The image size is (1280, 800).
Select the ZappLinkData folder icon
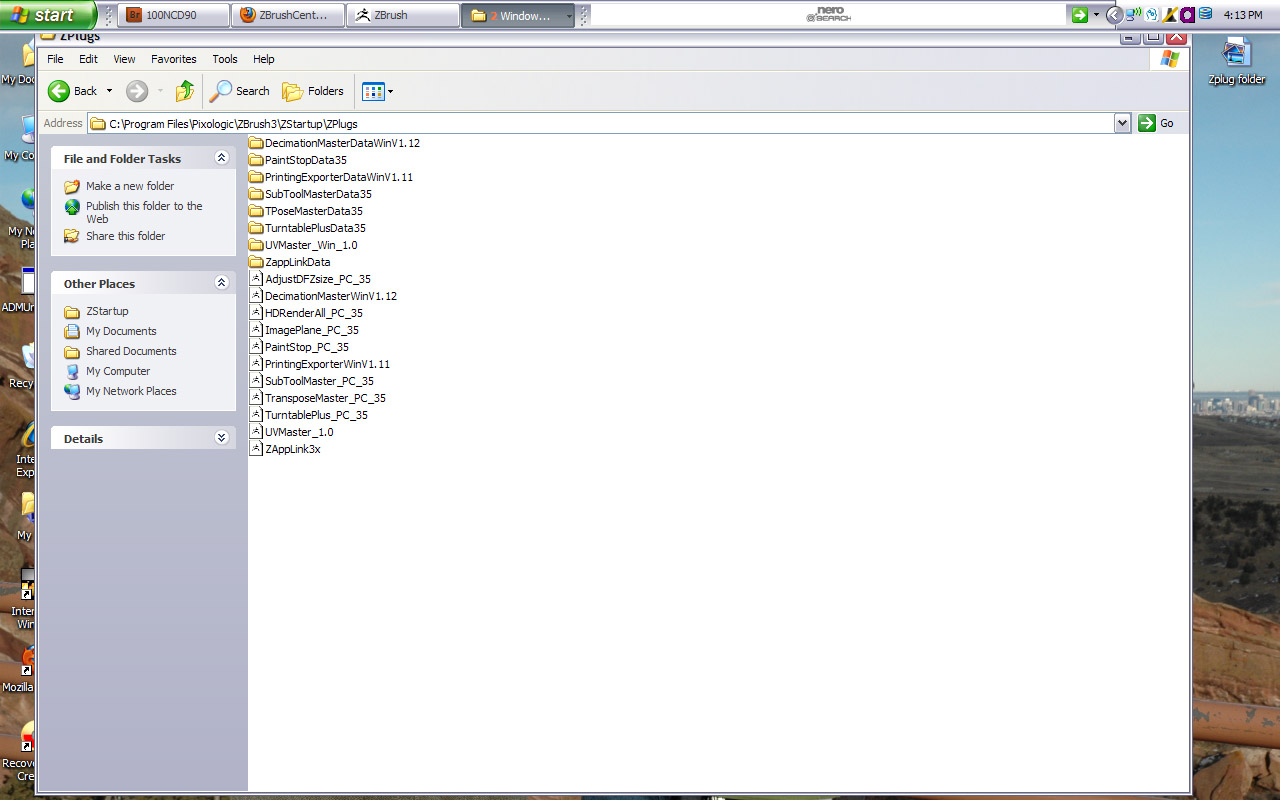[256, 262]
